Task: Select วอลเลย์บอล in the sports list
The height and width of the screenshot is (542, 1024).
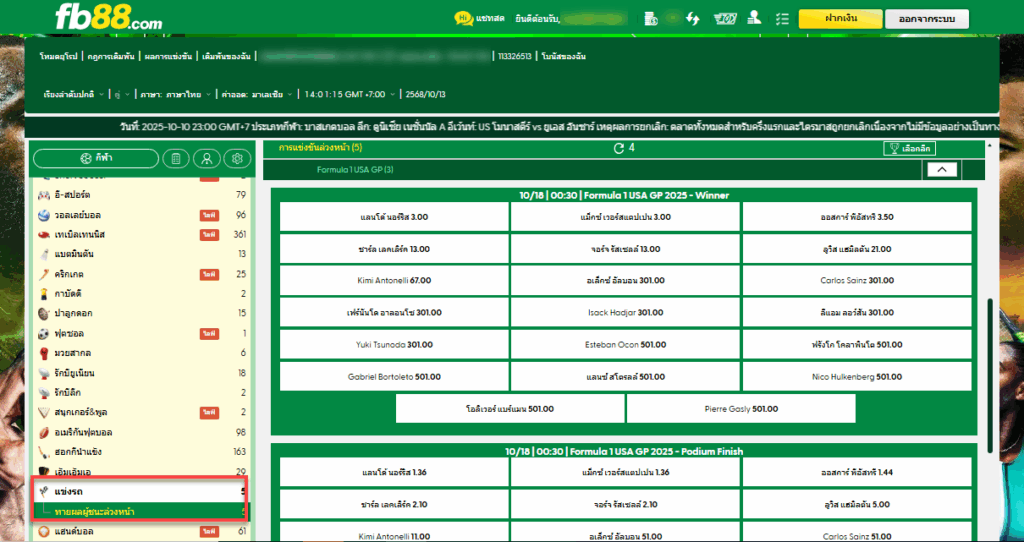Action: (x=142, y=215)
